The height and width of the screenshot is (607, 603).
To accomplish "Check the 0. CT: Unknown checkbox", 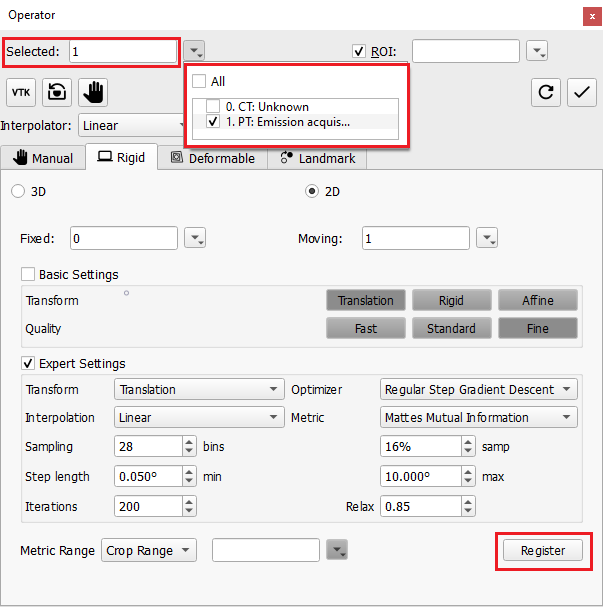I will coord(213,106).
